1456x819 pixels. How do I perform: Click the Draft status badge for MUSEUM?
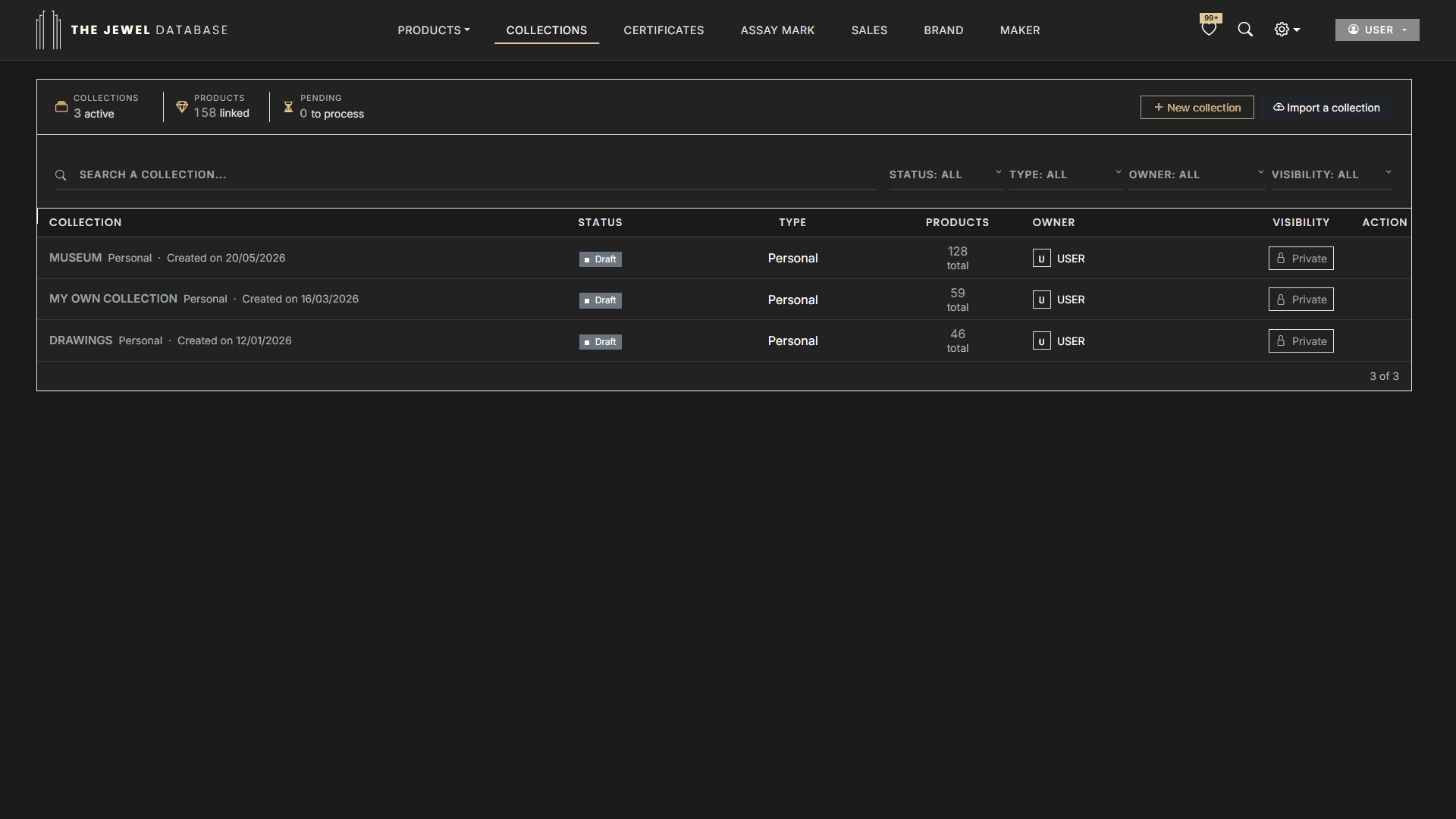[600, 259]
